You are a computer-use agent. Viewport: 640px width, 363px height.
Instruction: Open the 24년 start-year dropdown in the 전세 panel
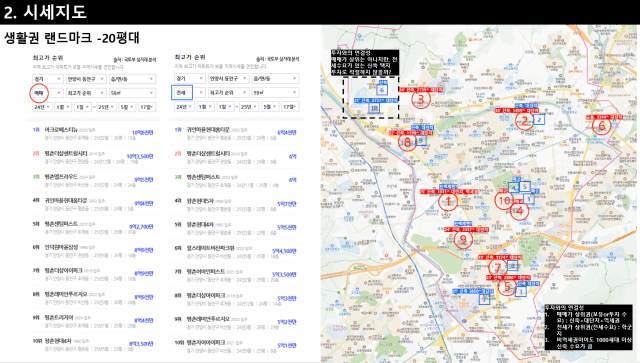coord(184,107)
